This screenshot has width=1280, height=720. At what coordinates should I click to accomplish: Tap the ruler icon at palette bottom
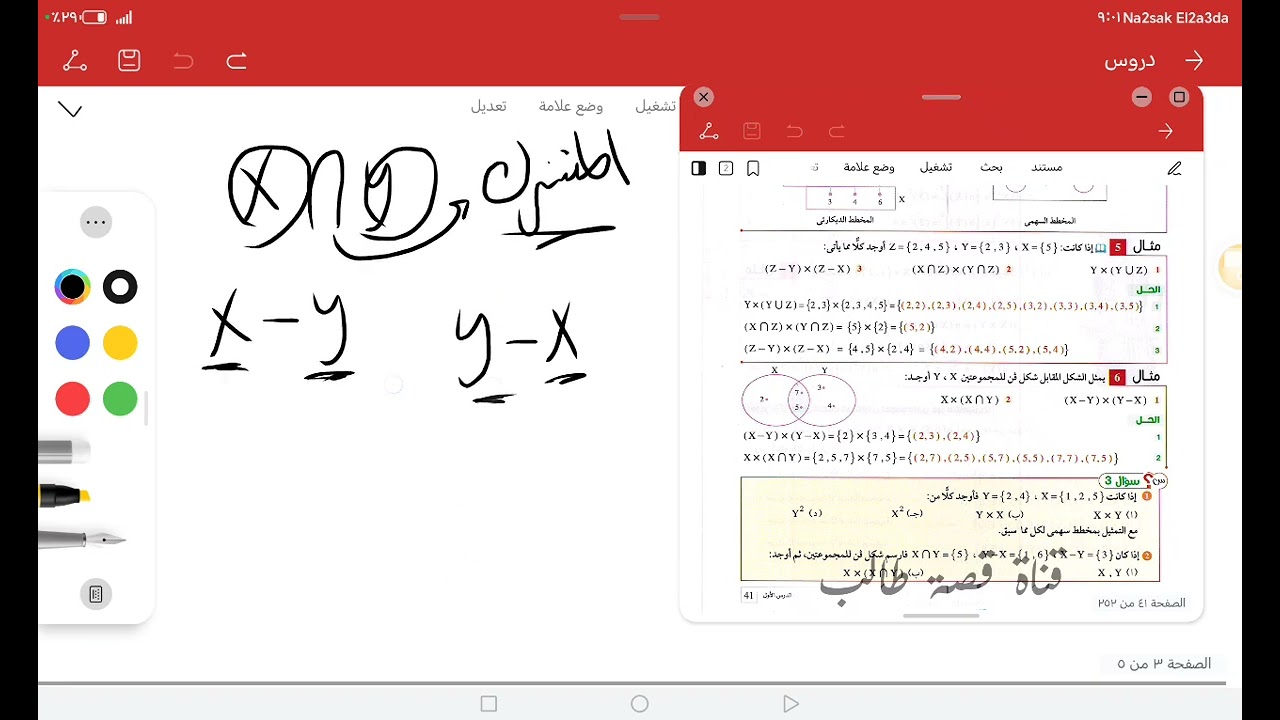tap(96, 595)
